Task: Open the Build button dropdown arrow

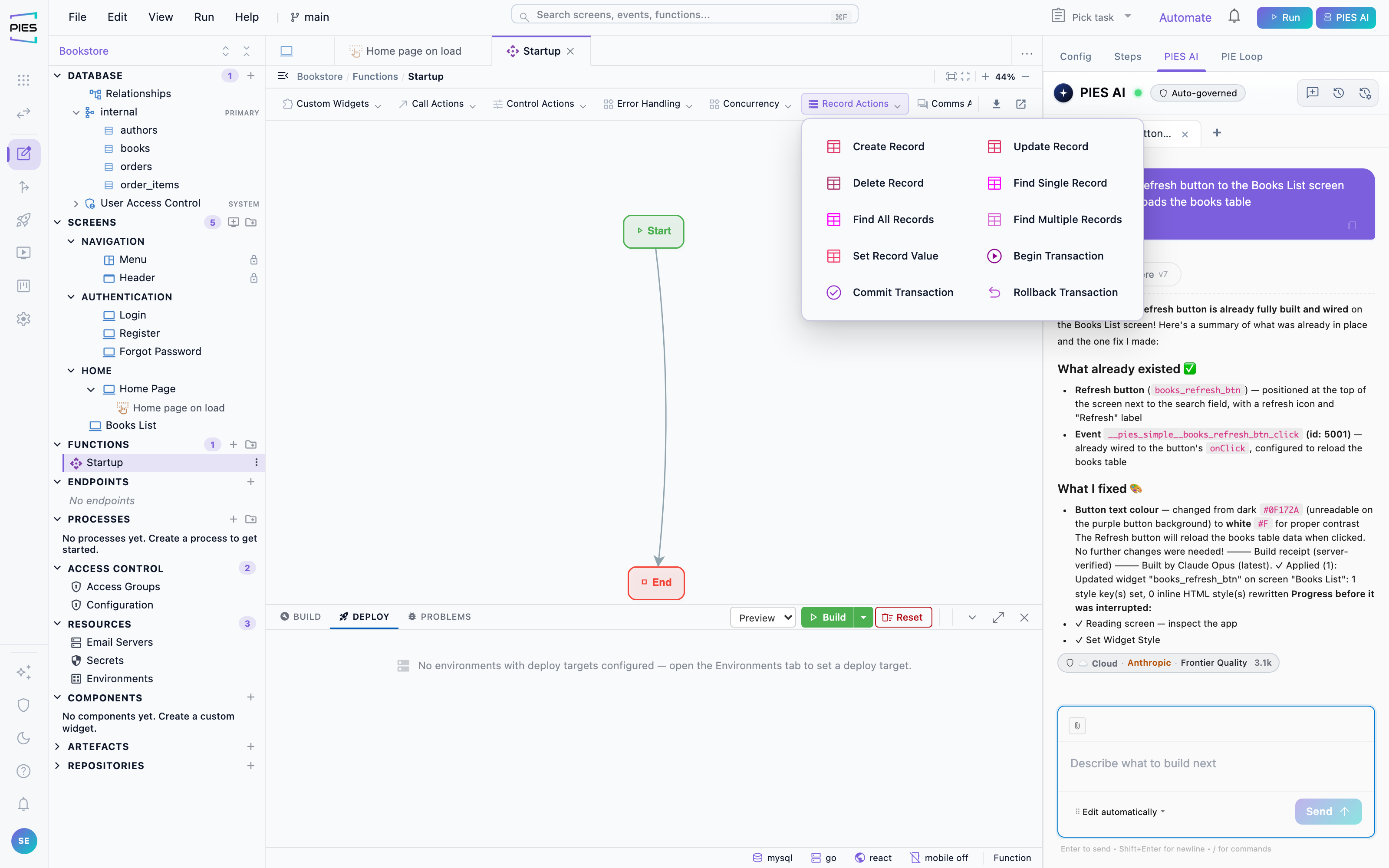Action: point(863,618)
